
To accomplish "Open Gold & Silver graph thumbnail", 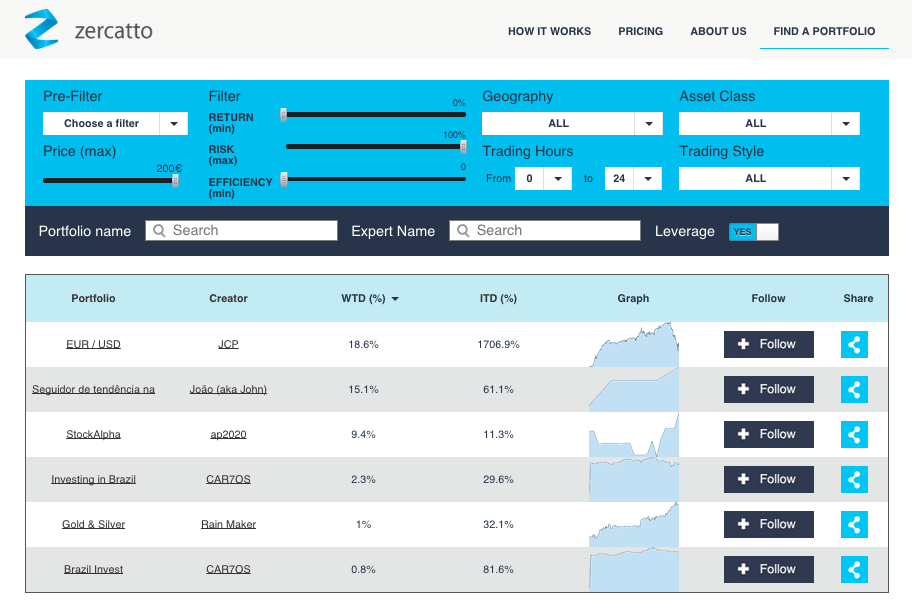I will point(634,524).
